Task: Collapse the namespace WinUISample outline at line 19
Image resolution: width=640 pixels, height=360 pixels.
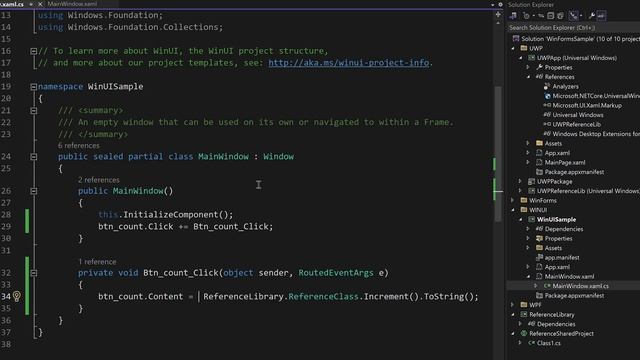Action: [x=33, y=87]
